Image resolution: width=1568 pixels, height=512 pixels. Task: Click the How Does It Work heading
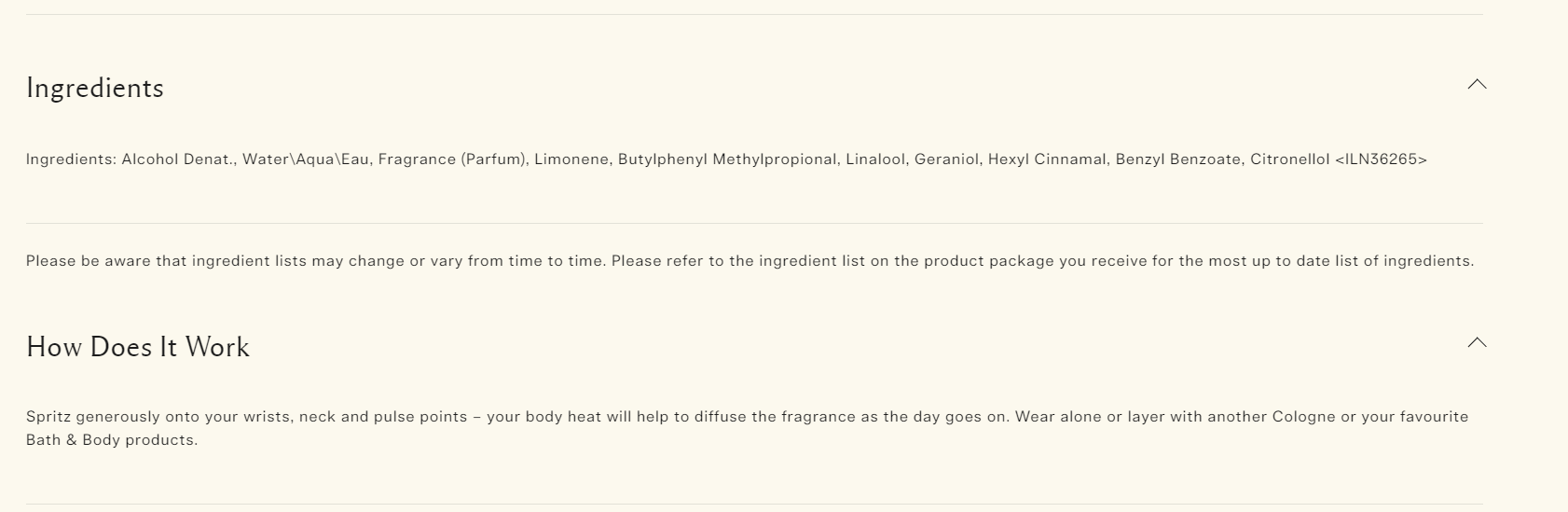click(138, 347)
